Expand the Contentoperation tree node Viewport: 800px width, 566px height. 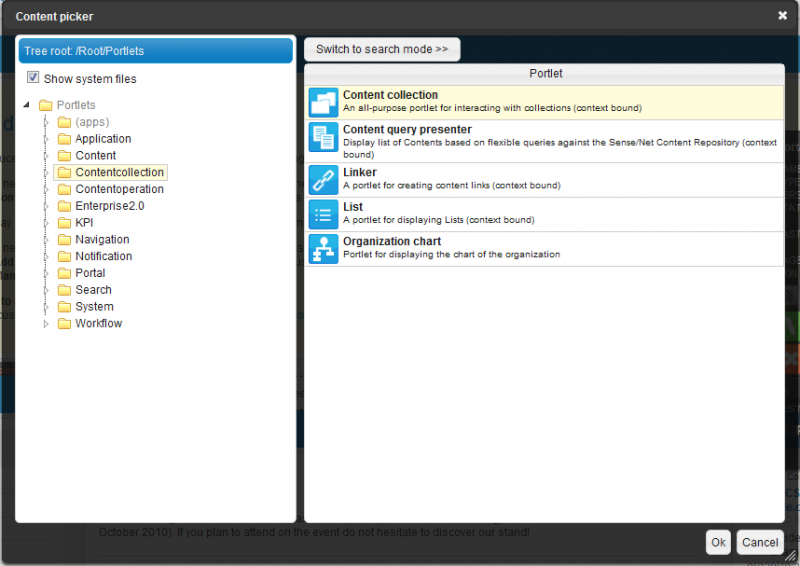pyautogui.click(x=46, y=189)
